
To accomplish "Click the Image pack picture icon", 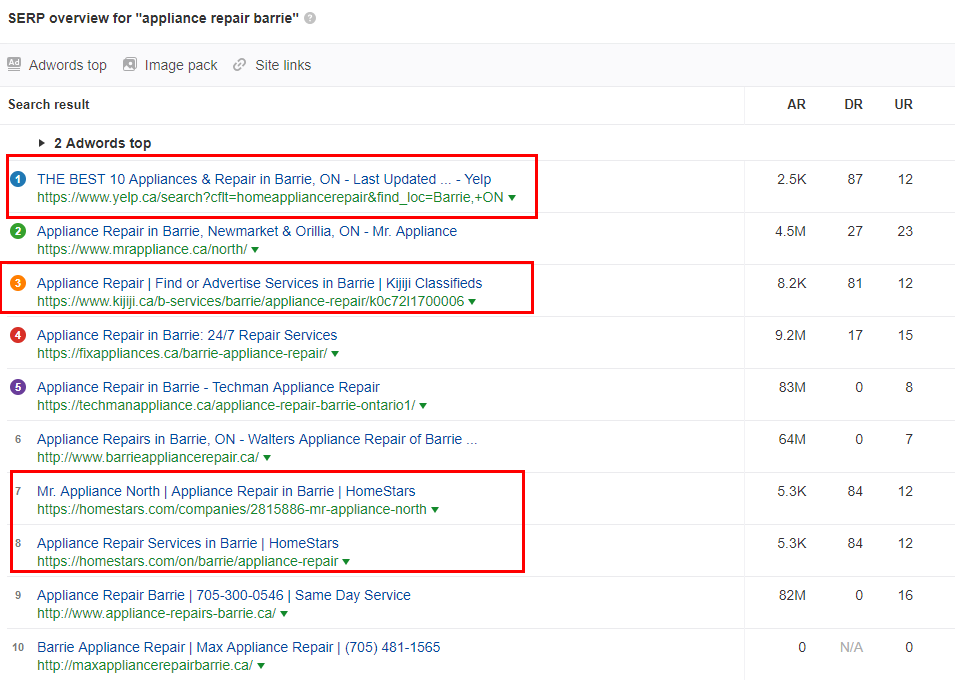I will [x=130, y=64].
